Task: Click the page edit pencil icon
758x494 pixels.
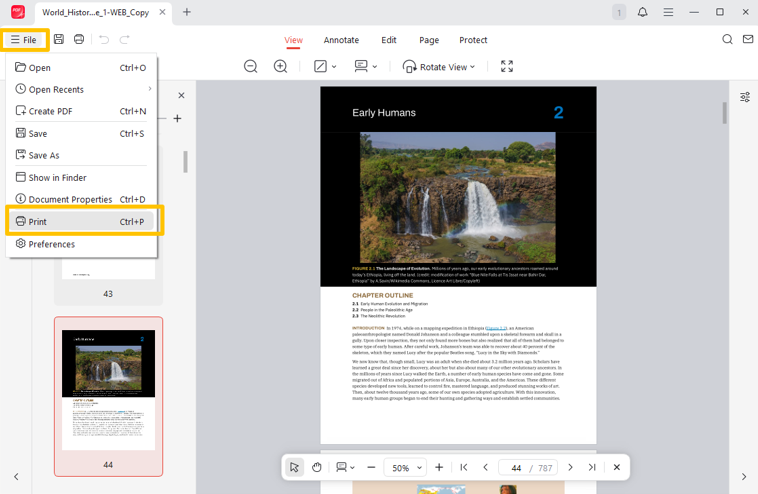Action: tap(321, 66)
